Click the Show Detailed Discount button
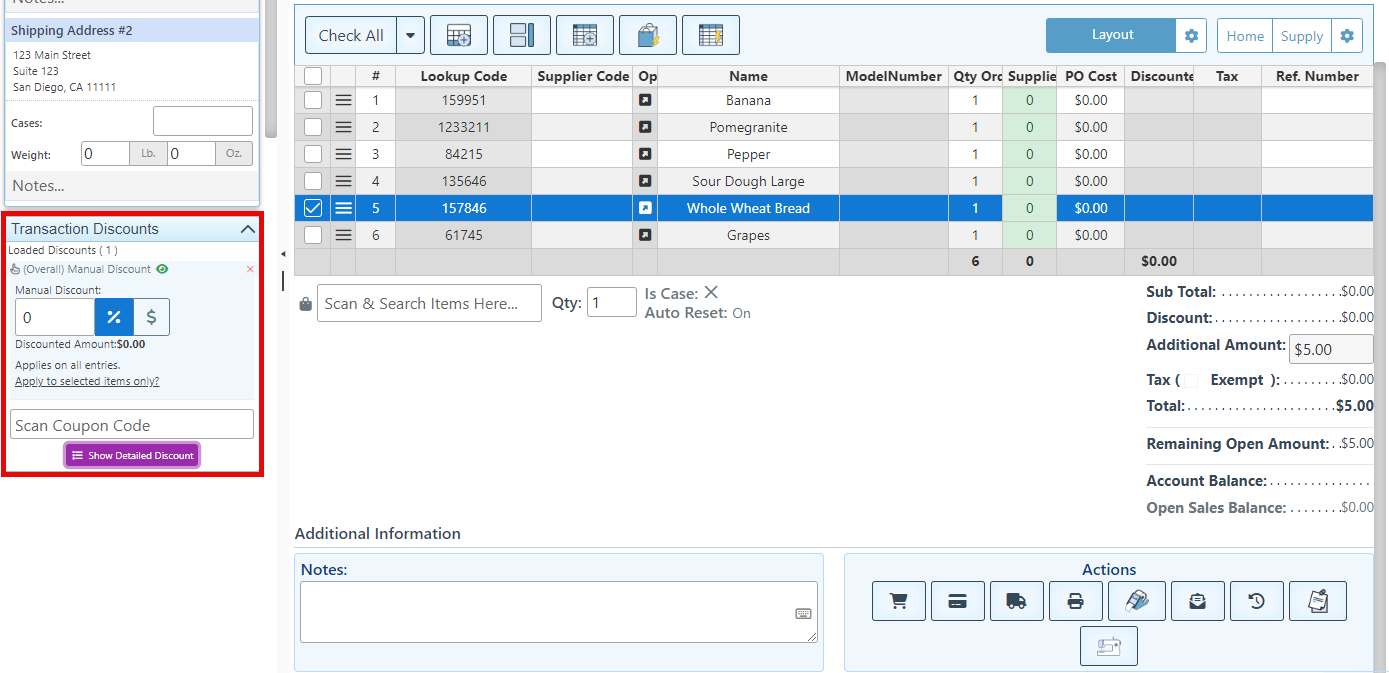The width and height of the screenshot is (1389, 673). point(132,455)
